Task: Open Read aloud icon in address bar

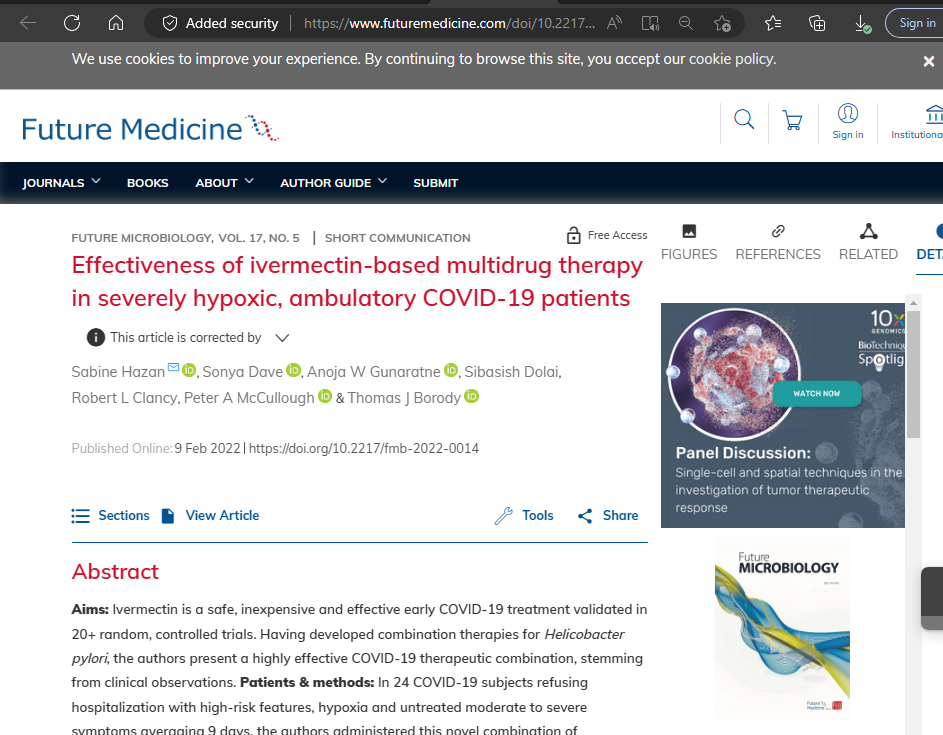Action: (x=614, y=23)
